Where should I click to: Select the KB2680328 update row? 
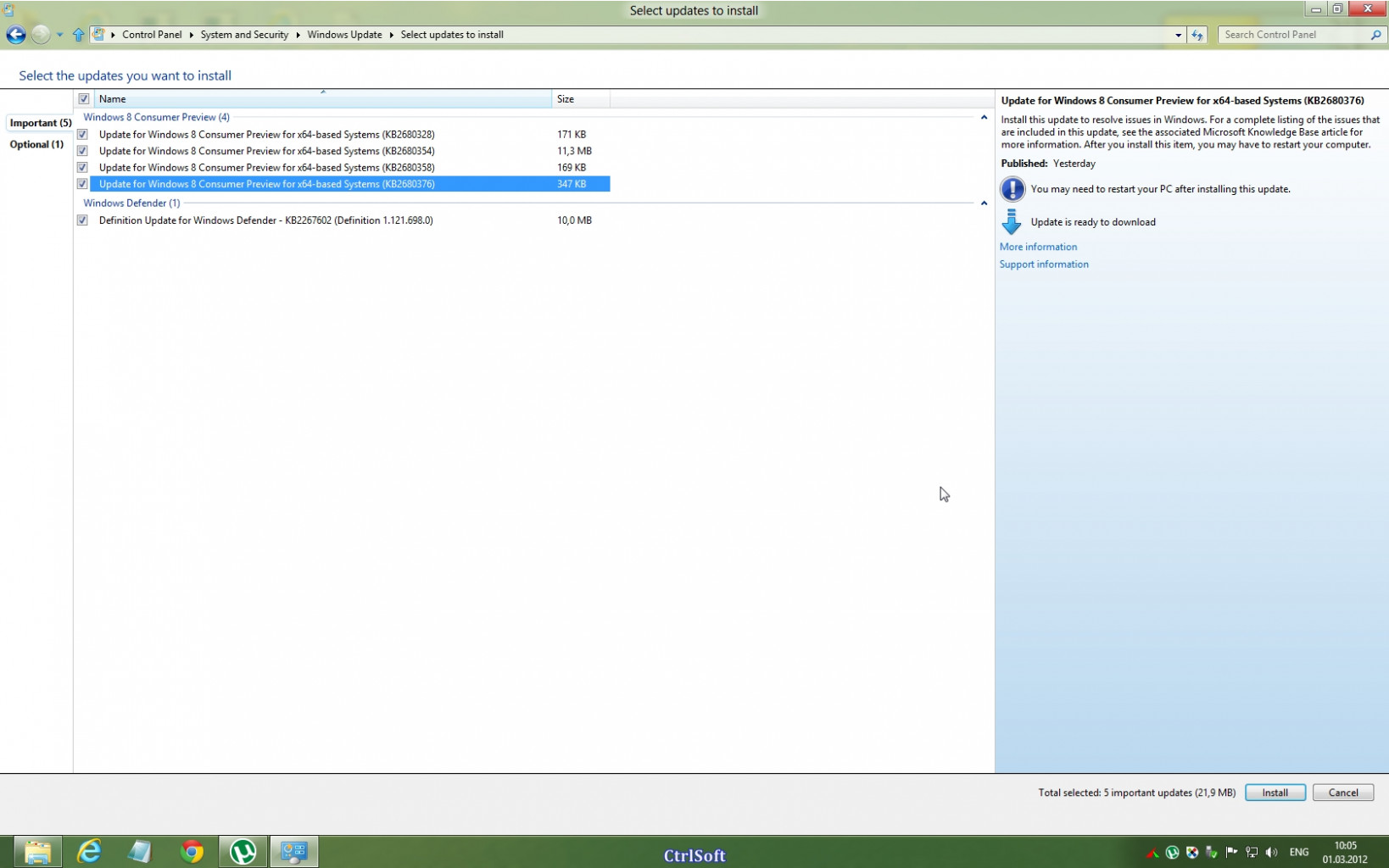pos(349,134)
